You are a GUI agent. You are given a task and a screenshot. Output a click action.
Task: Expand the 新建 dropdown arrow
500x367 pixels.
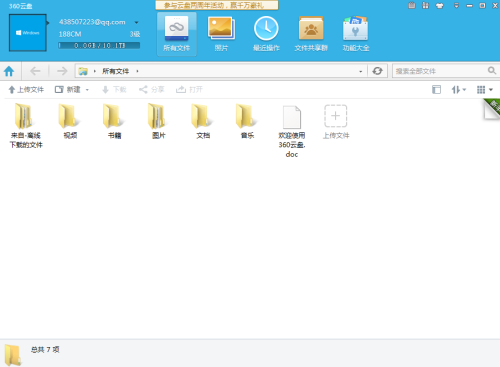(87, 90)
